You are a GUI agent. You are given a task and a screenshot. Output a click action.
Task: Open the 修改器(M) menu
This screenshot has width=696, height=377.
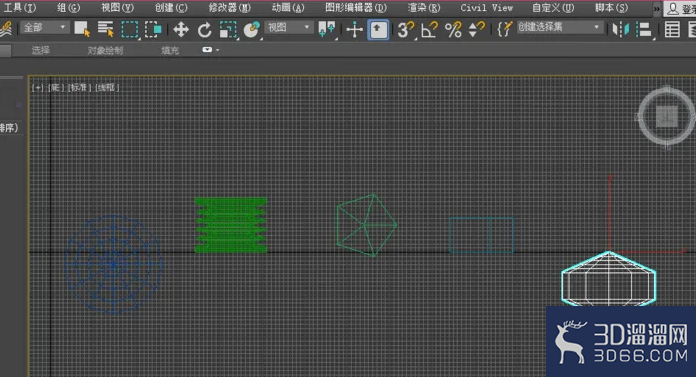[x=229, y=8]
